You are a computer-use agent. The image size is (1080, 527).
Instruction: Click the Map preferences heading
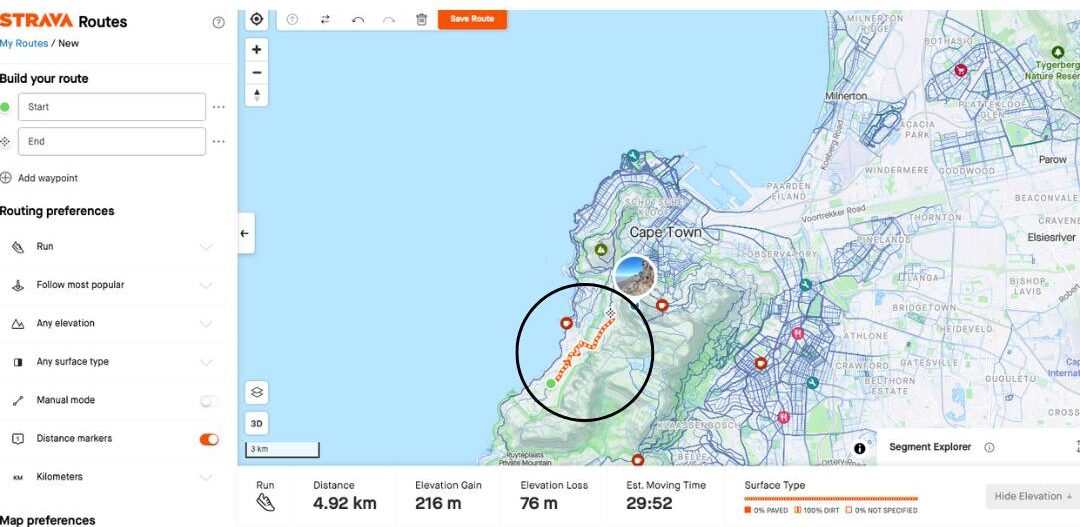[48, 520]
